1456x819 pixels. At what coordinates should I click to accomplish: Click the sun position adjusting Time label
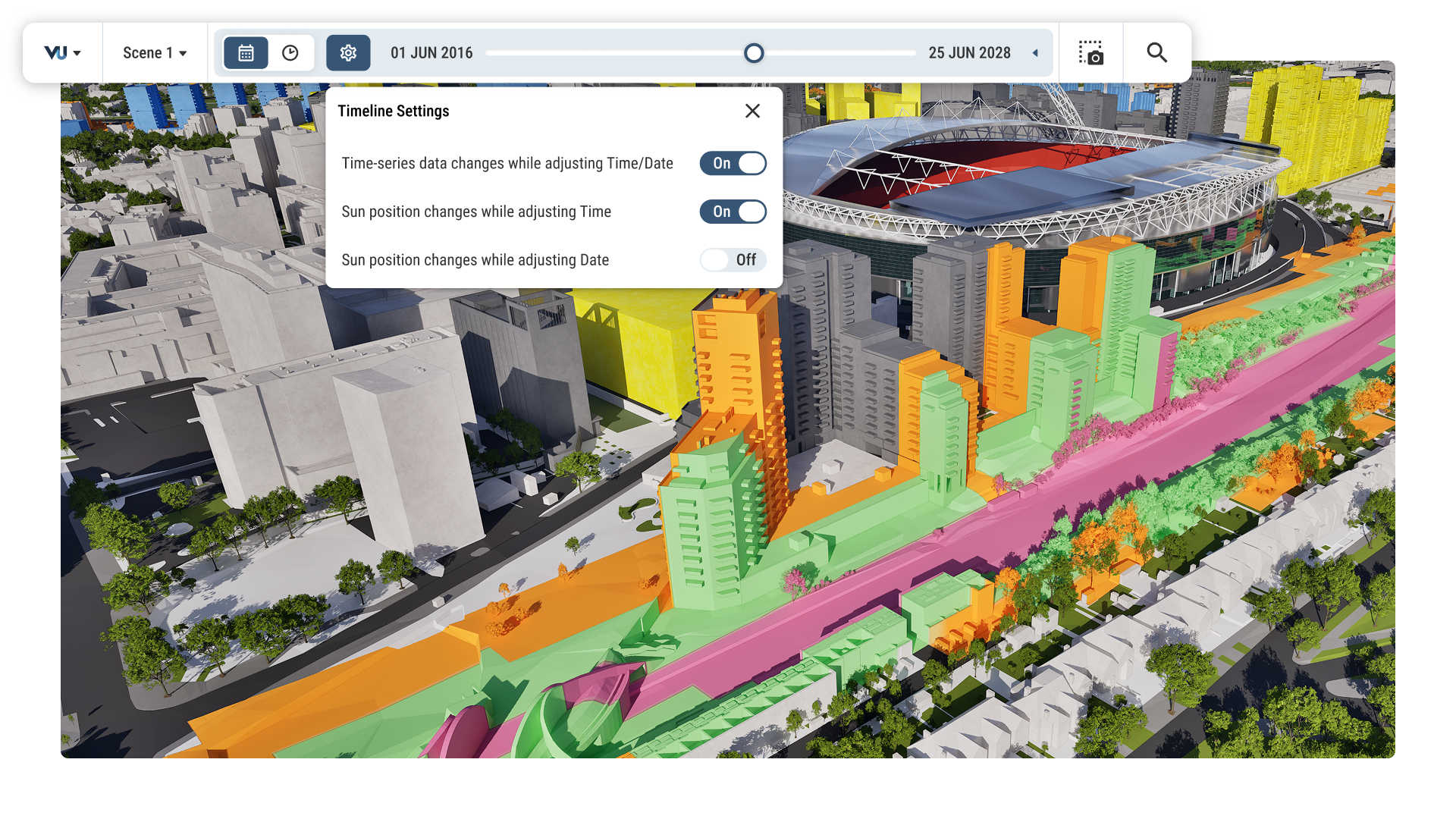[476, 212]
